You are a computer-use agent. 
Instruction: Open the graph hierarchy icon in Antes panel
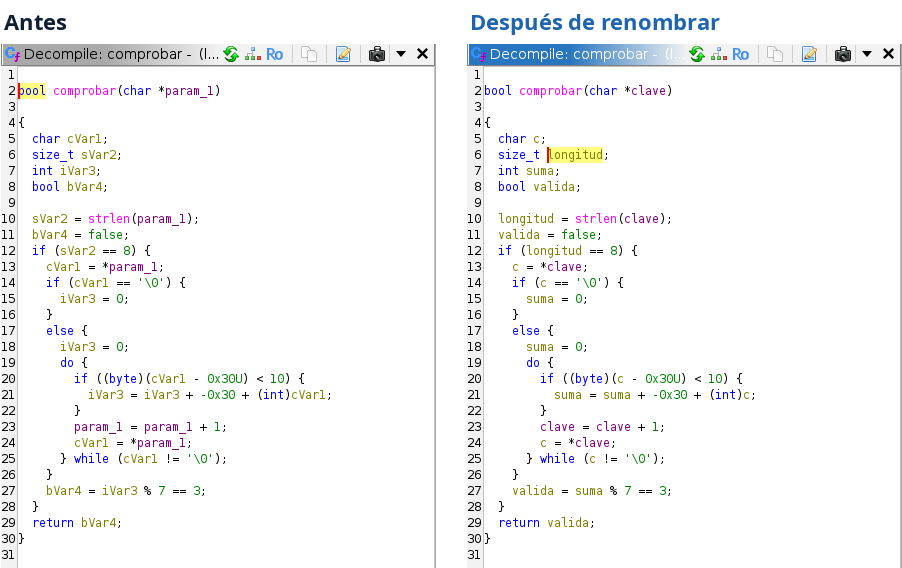[x=253, y=54]
